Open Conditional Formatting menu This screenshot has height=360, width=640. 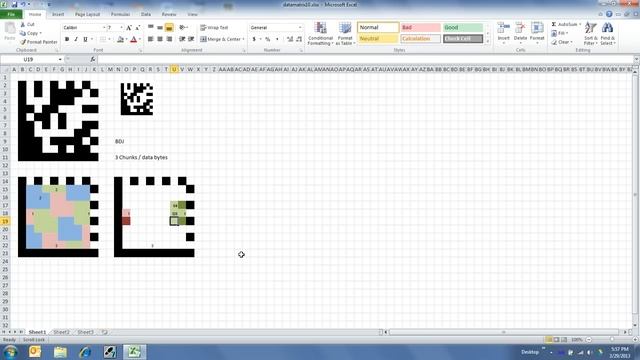(320, 33)
